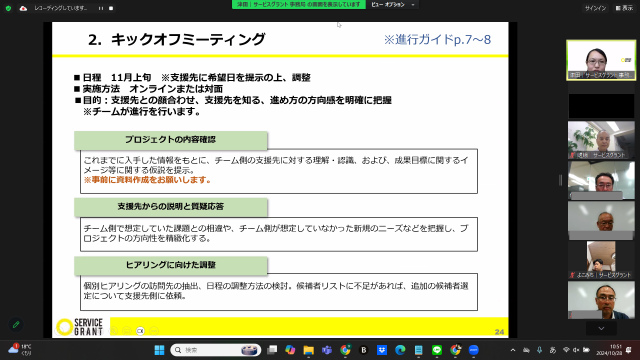
Task: Open File Explorer from the taskbar
Action: (309, 350)
